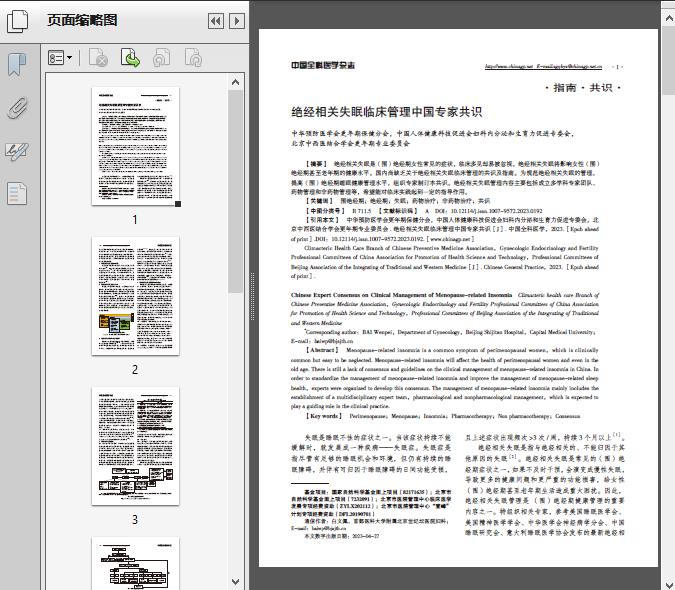Rotate pages counterclockwise icon
675x590 pixels.
(x=161, y=58)
